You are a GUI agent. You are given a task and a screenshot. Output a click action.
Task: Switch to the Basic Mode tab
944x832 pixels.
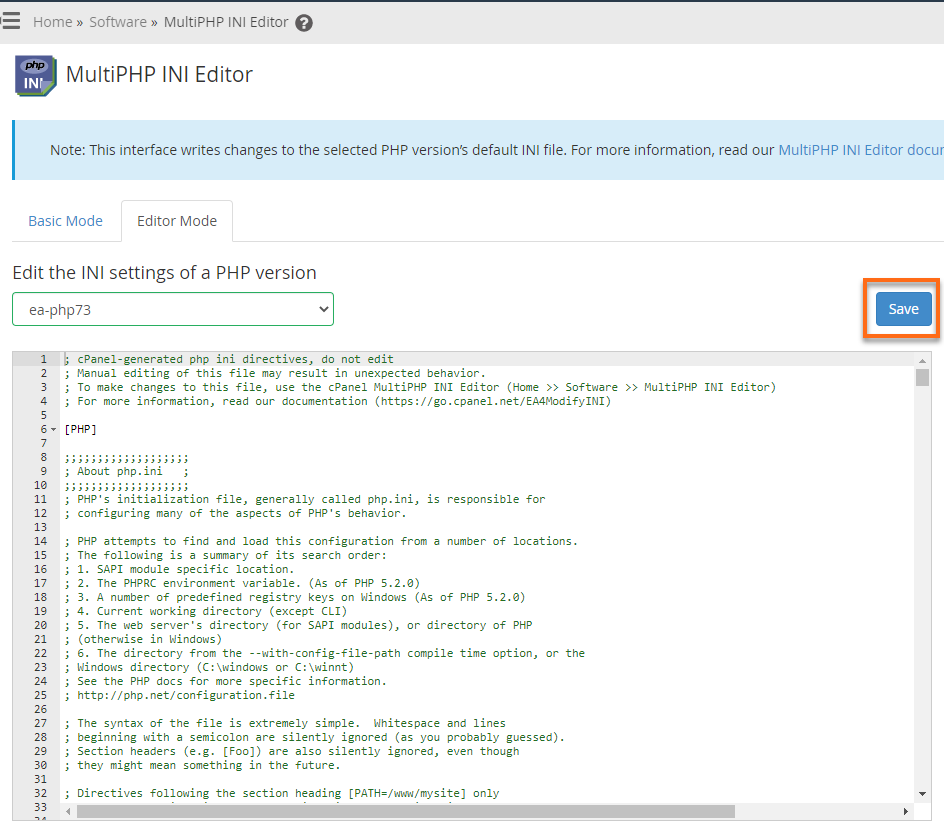coord(65,221)
